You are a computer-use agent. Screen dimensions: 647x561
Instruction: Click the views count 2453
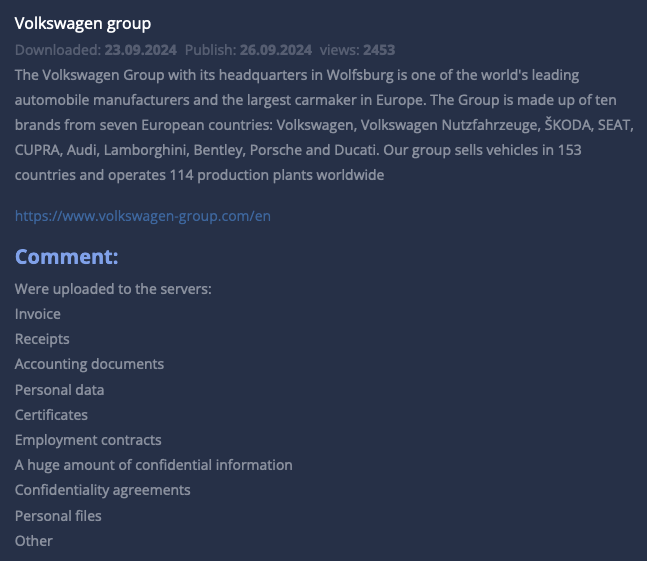pyautogui.click(x=380, y=49)
